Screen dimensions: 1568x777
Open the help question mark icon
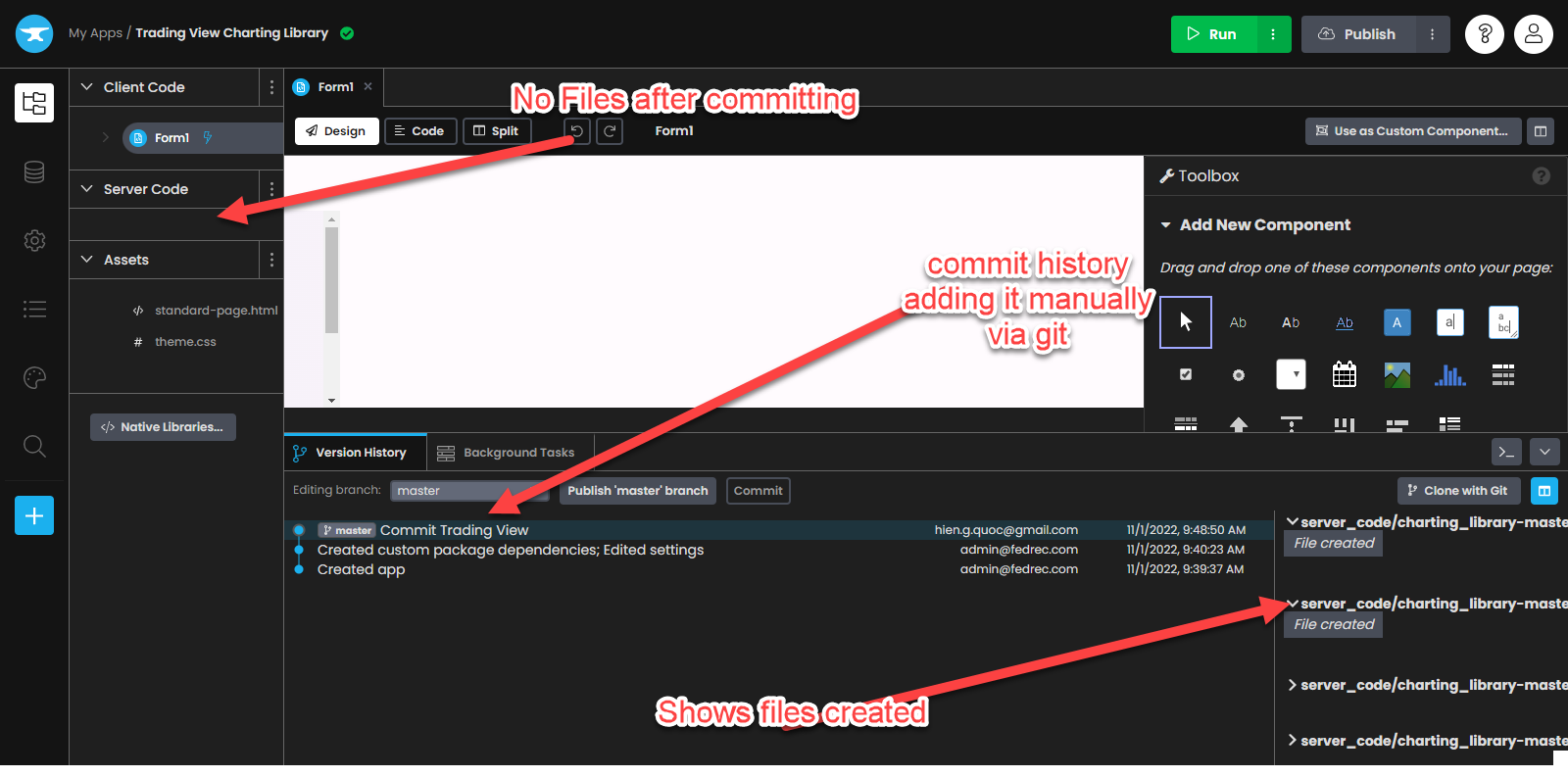1485,34
